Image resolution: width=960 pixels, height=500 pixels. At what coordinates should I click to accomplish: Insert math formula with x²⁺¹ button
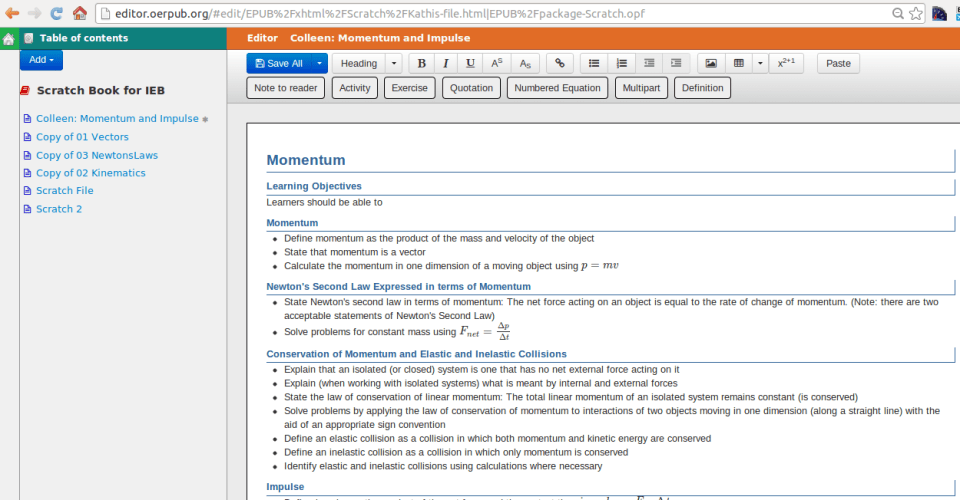(x=788, y=63)
